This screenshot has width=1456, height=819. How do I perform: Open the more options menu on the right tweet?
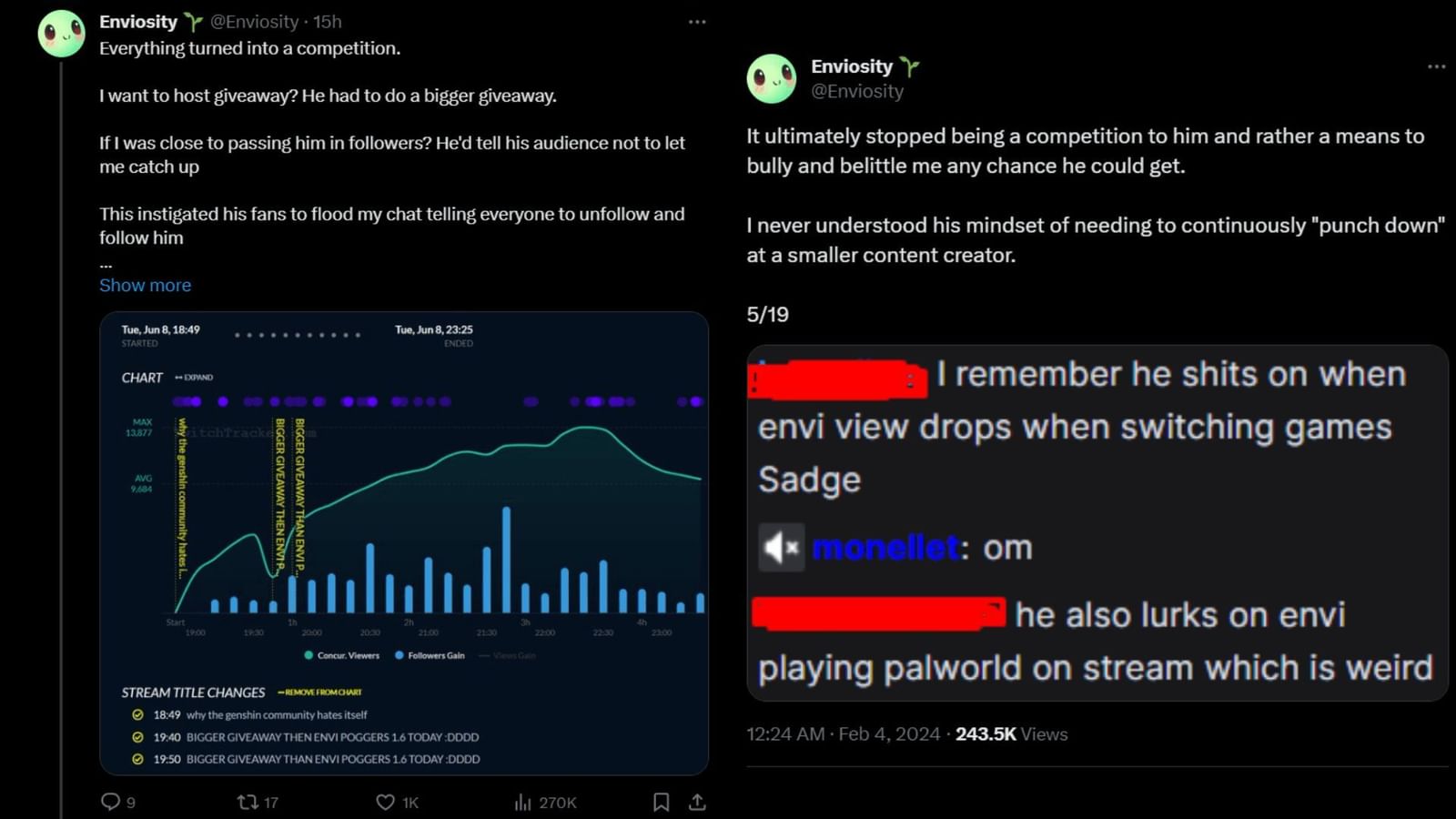pyautogui.click(x=1437, y=66)
